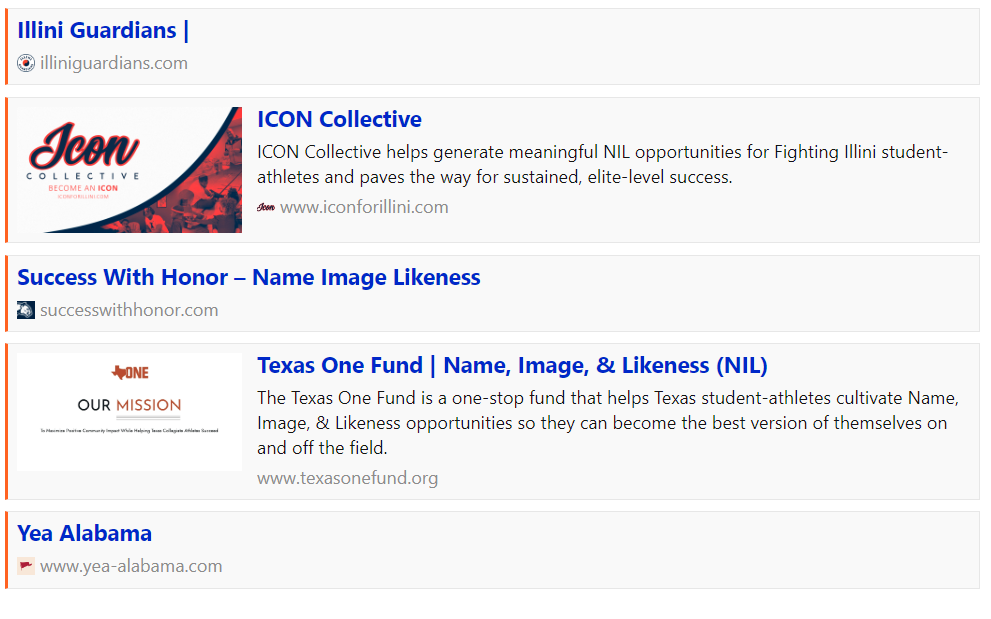Open the Illini Guardians title link
This screenshot has width=991, height=619.
[103, 31]
